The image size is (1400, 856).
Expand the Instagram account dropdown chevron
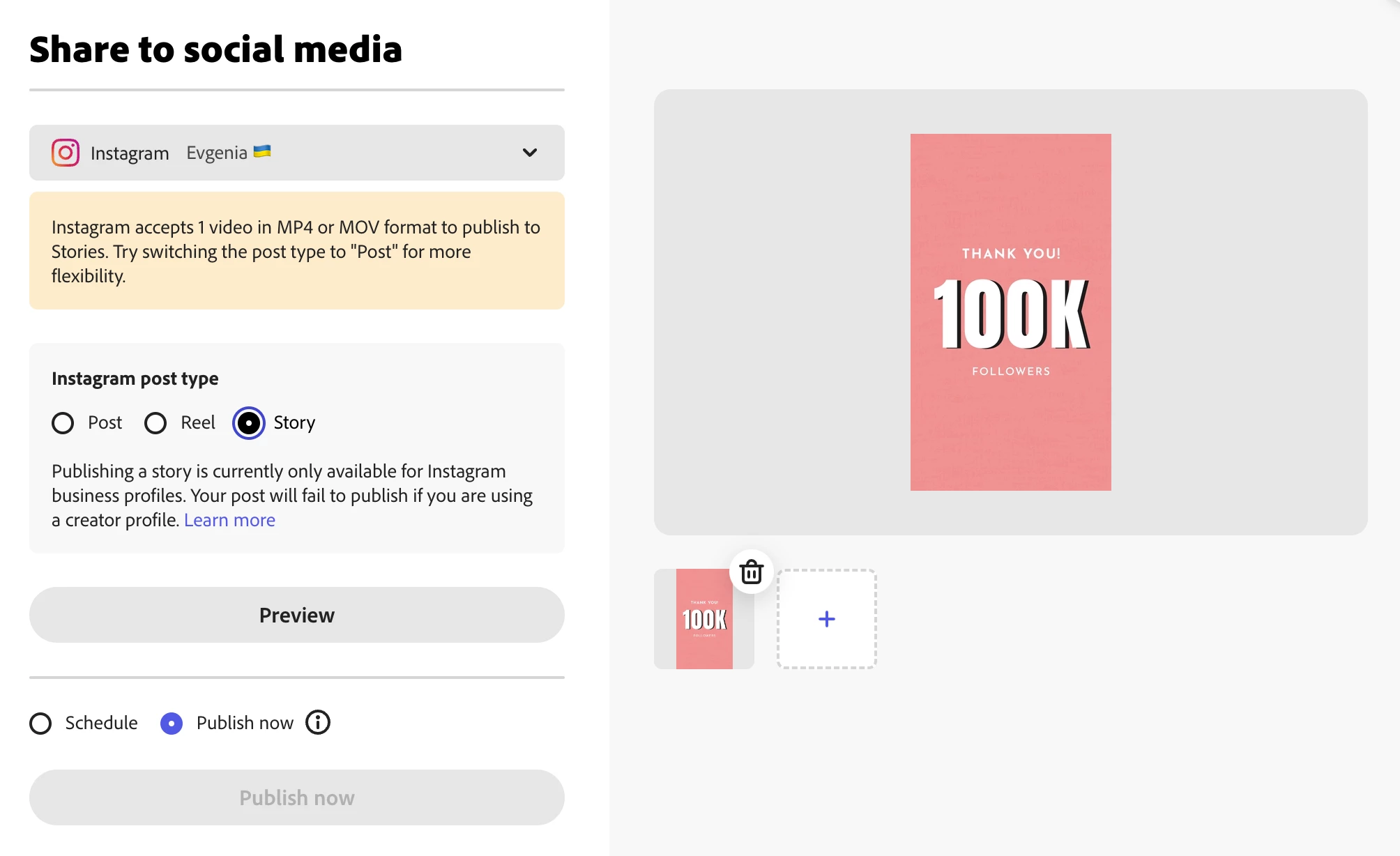tap(530, 153)
